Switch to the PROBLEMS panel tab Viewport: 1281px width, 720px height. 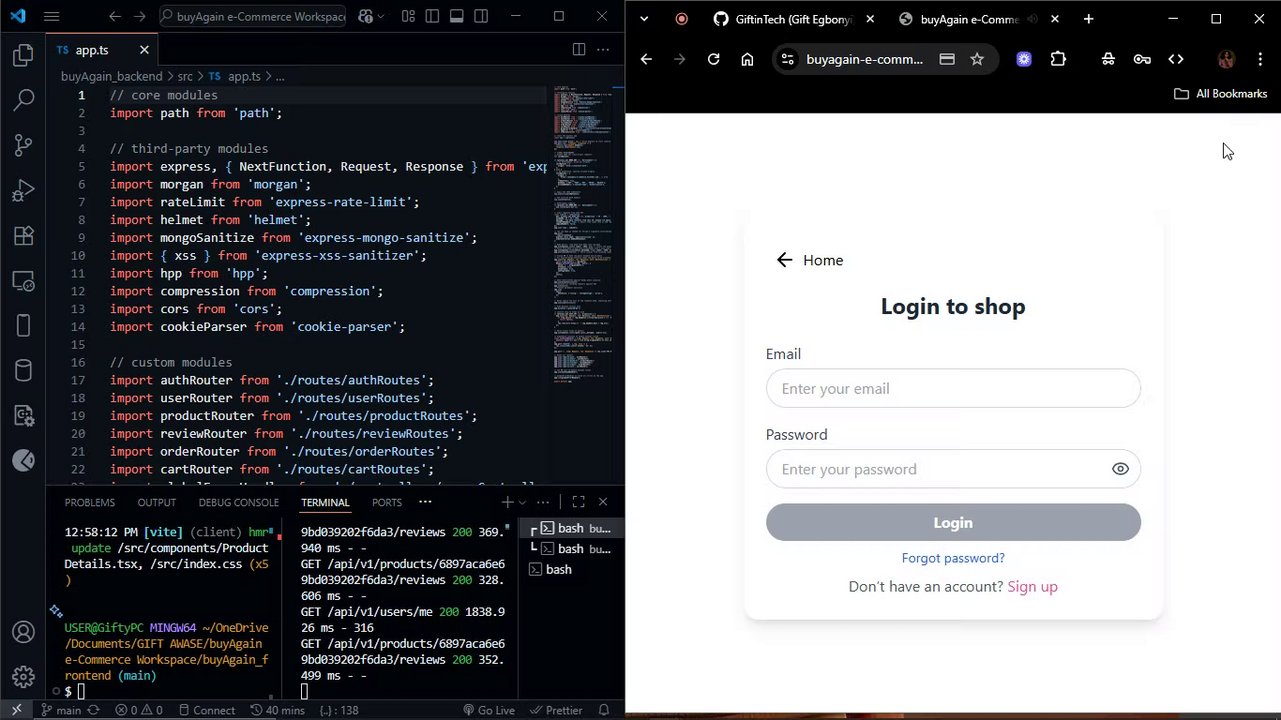(x=90, y=502)
